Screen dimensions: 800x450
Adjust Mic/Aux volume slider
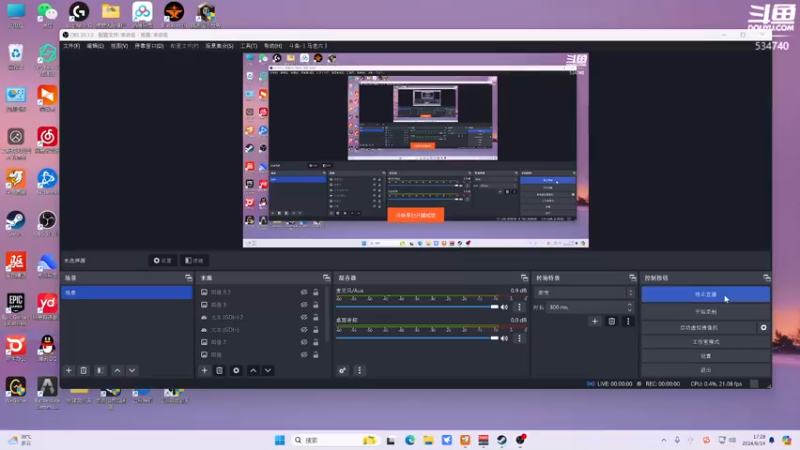click(417, 307)
